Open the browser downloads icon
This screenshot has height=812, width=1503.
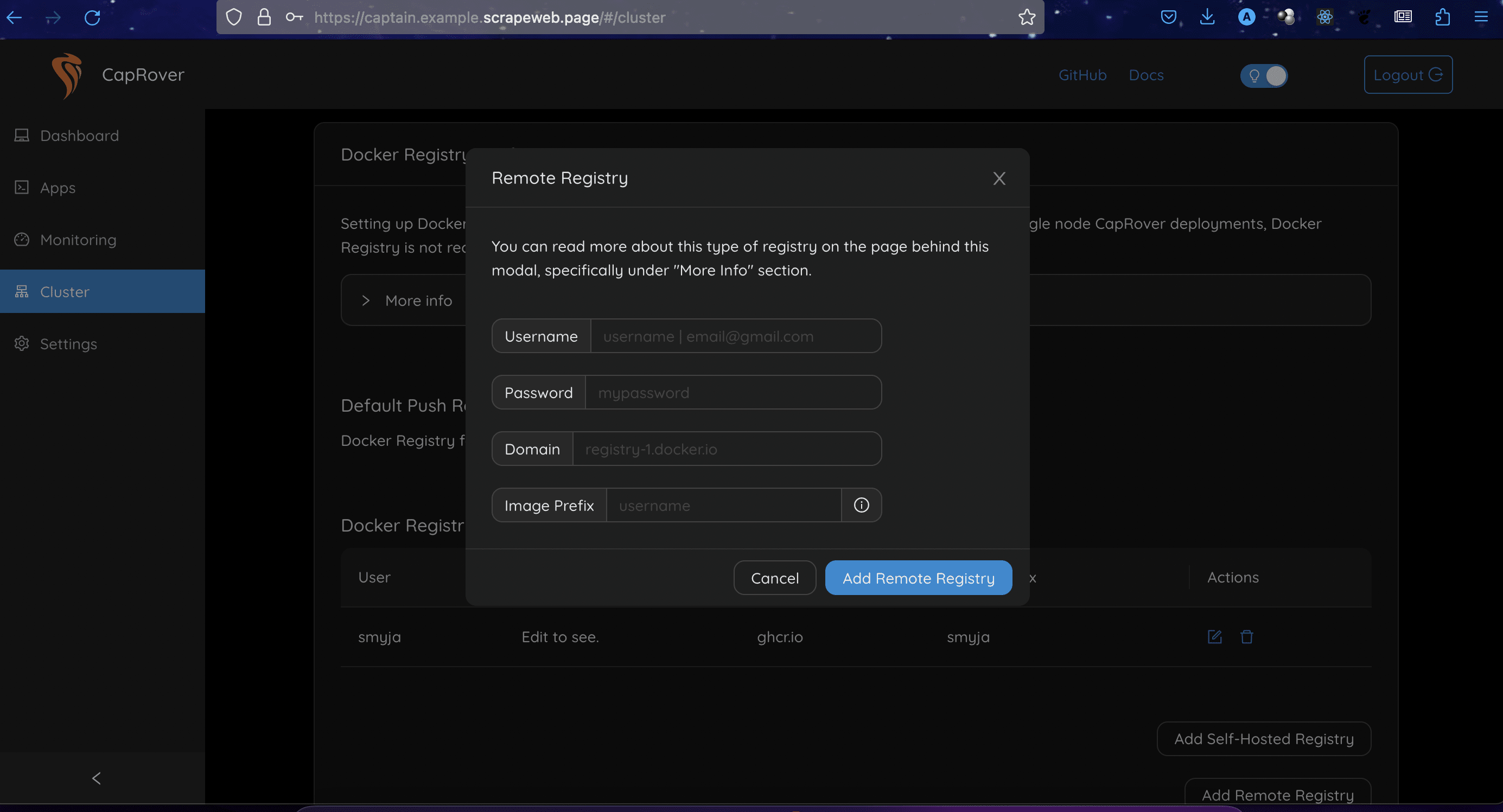1207,17
